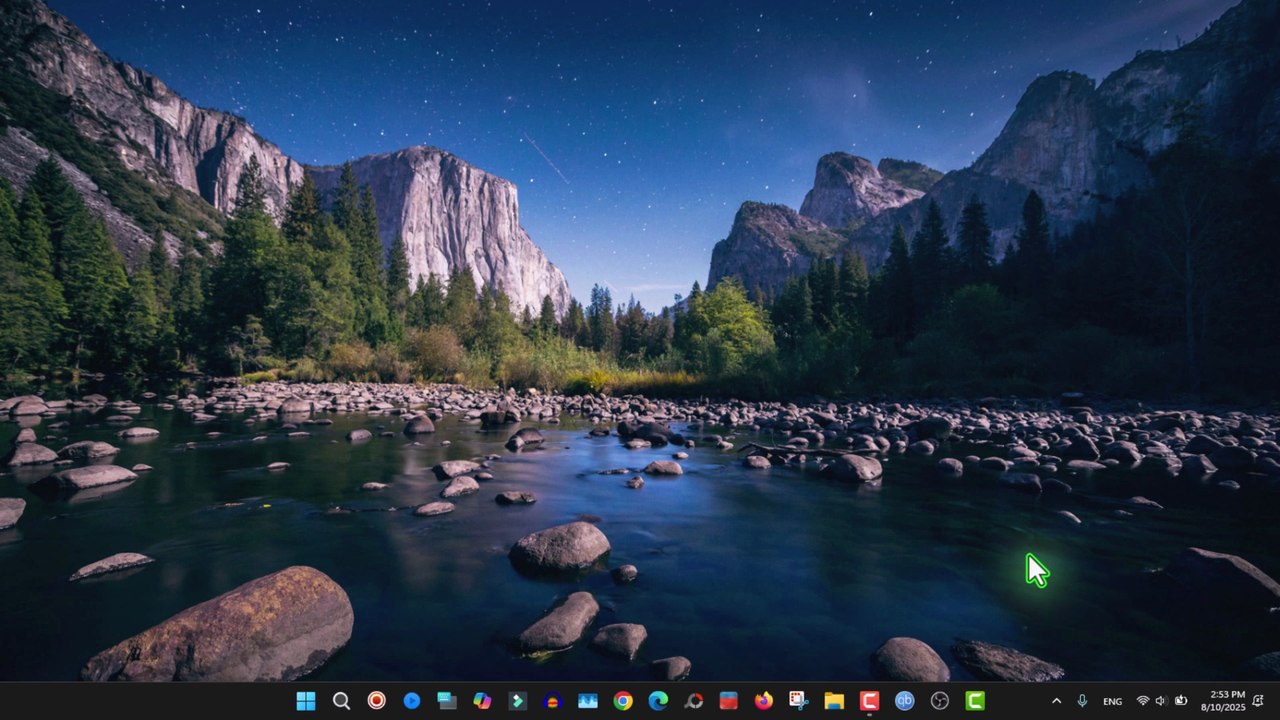Open Filmora video editor icon
The width and height of the screenshot is (1280, 720).
point(517,701)
